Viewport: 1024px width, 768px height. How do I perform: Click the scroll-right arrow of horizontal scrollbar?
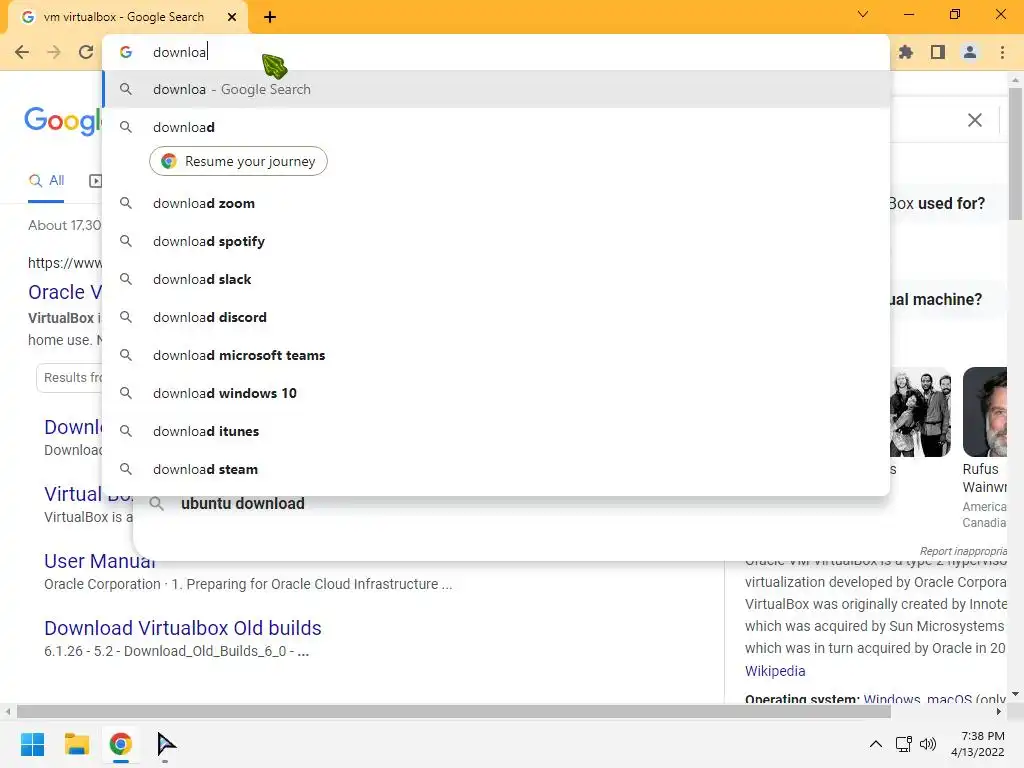coord(999,712)
